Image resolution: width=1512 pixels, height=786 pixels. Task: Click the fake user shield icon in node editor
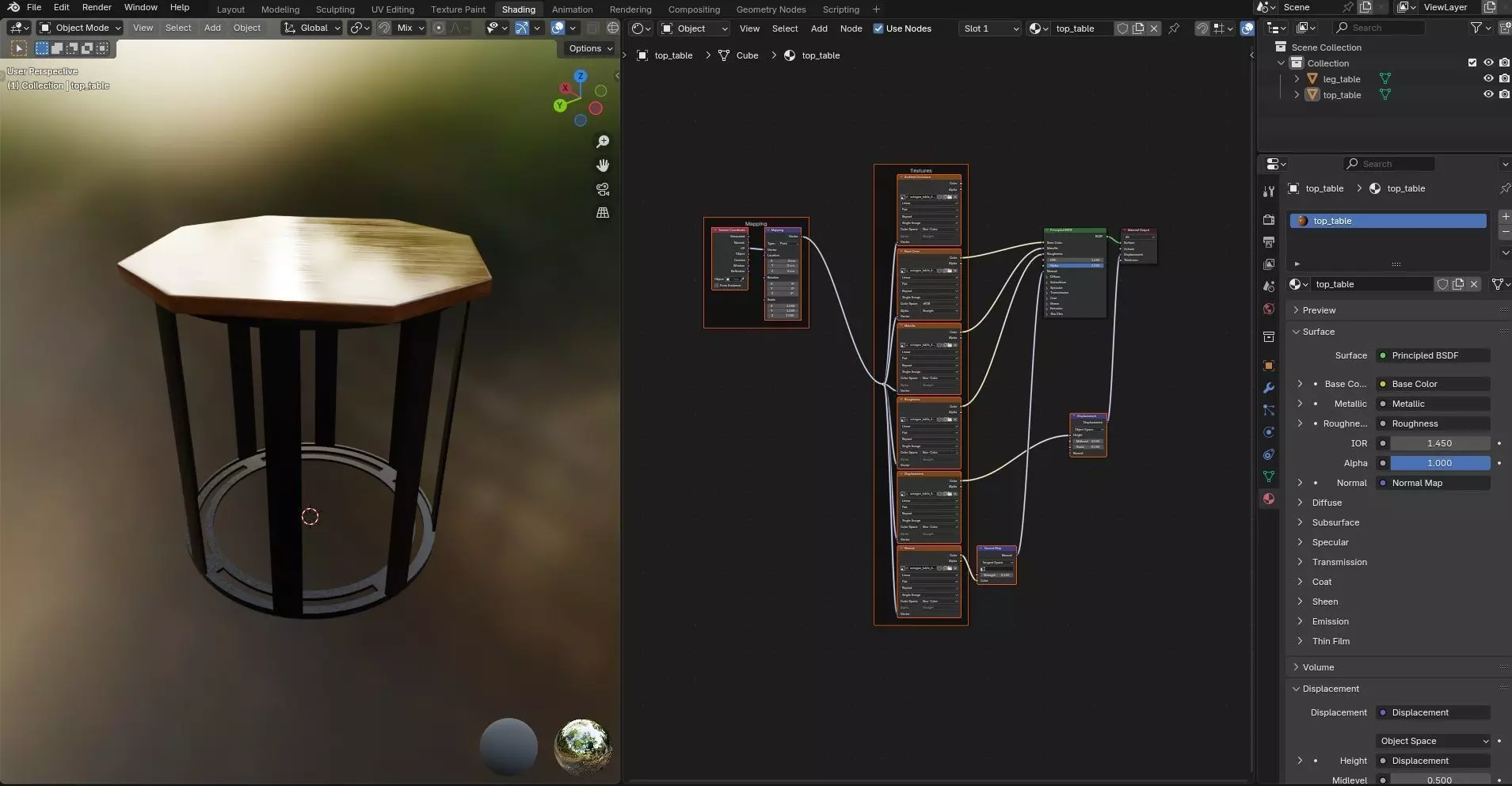coord(1122,28)
